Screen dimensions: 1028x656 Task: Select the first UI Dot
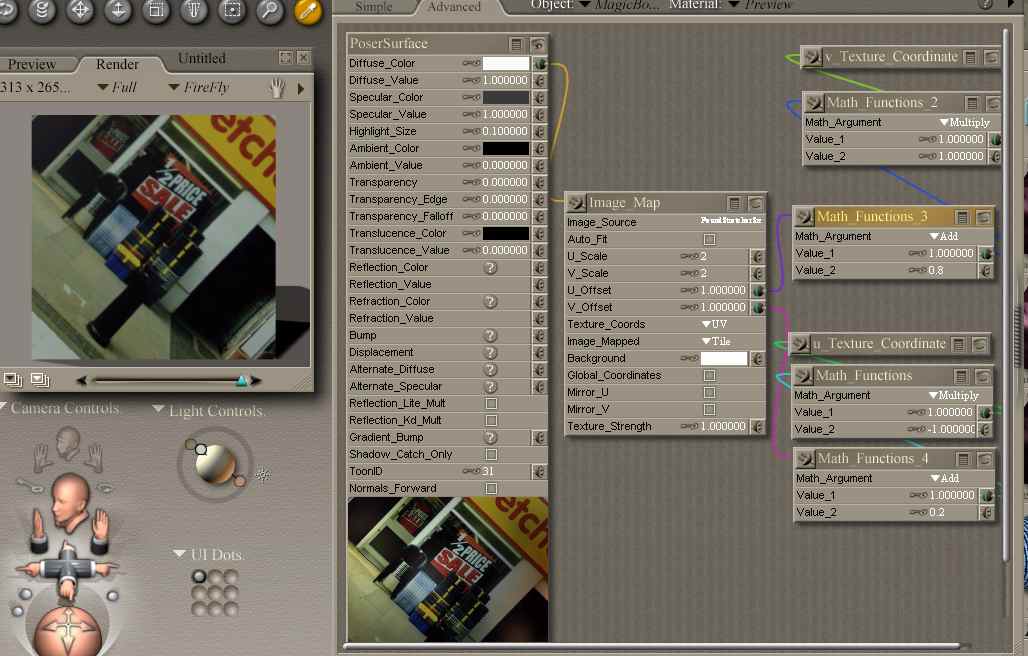coord(199,577)
